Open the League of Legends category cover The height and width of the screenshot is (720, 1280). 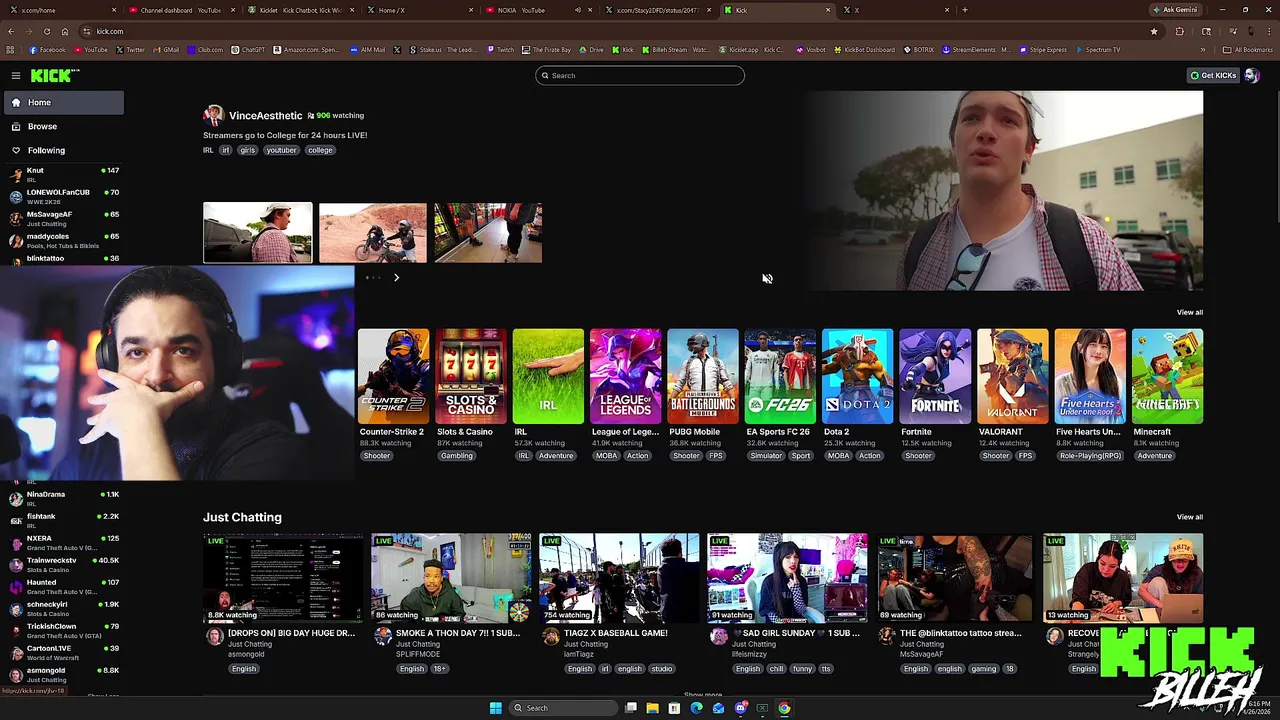tap(625, 376)
